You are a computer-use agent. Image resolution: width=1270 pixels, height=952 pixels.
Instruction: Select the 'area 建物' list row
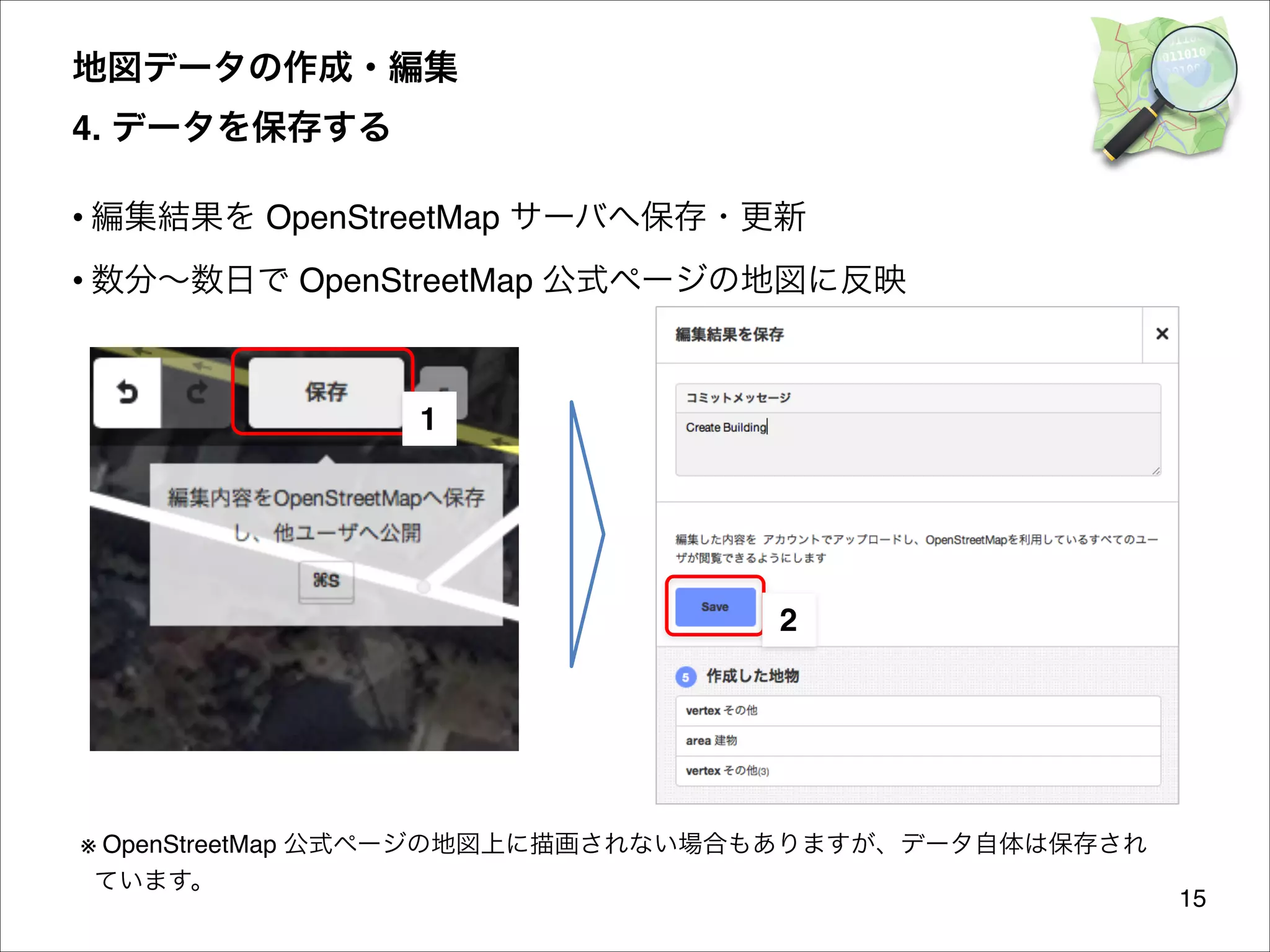[x=918, y=741]
